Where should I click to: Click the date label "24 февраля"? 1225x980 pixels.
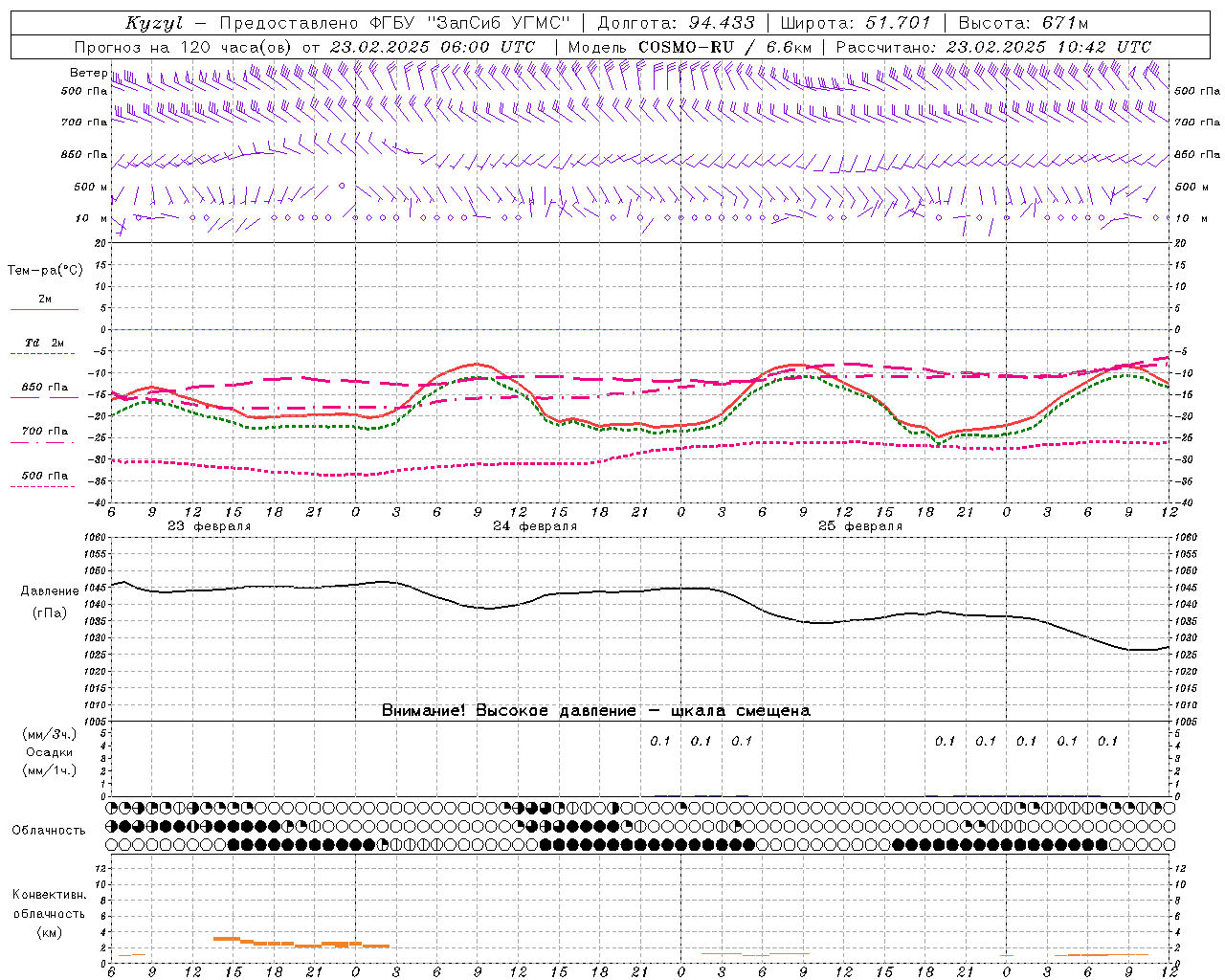pyautogui.click(x=535, y=526)
